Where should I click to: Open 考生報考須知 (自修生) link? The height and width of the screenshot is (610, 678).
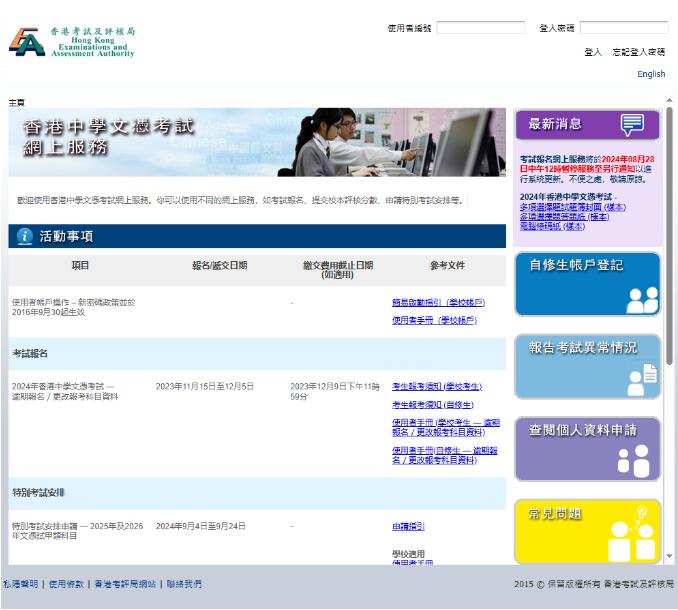pyautogui.click(x=432, y=405)
